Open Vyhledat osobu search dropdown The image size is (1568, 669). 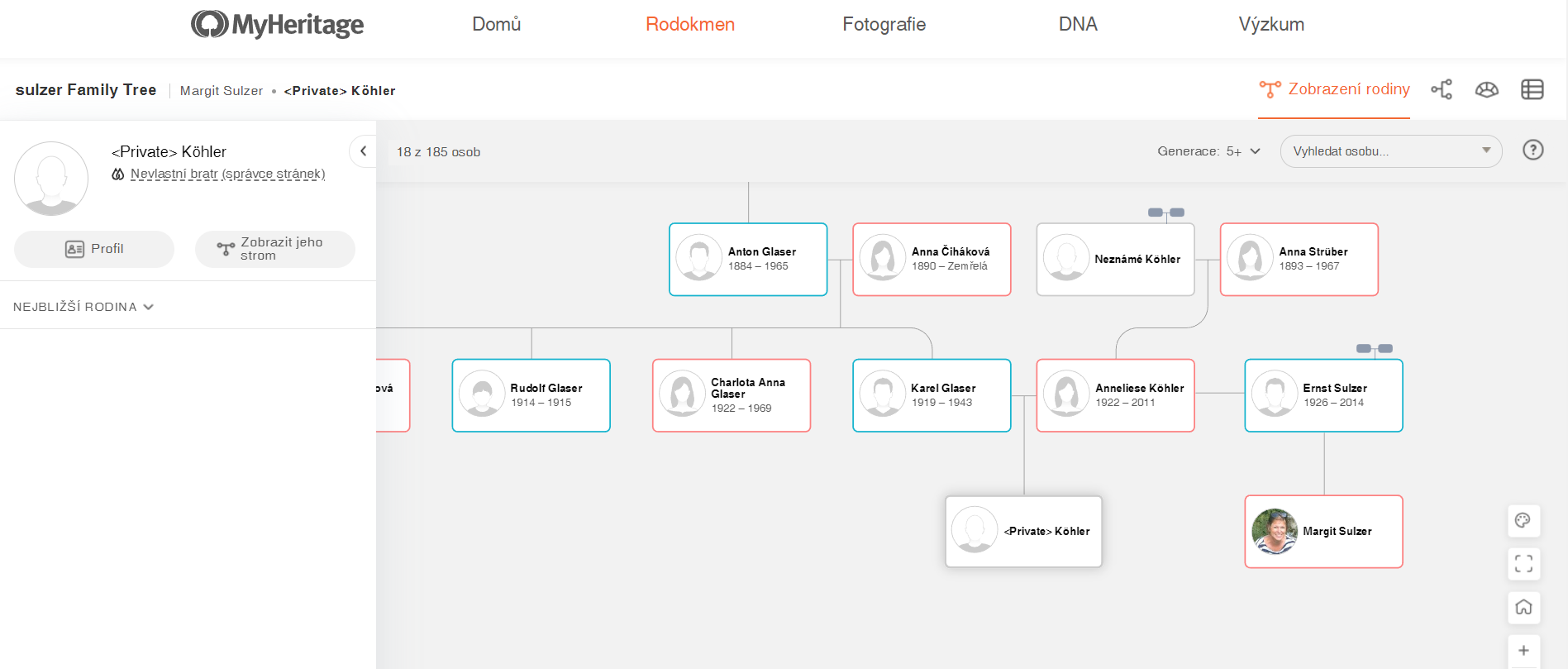point(1390,151)
